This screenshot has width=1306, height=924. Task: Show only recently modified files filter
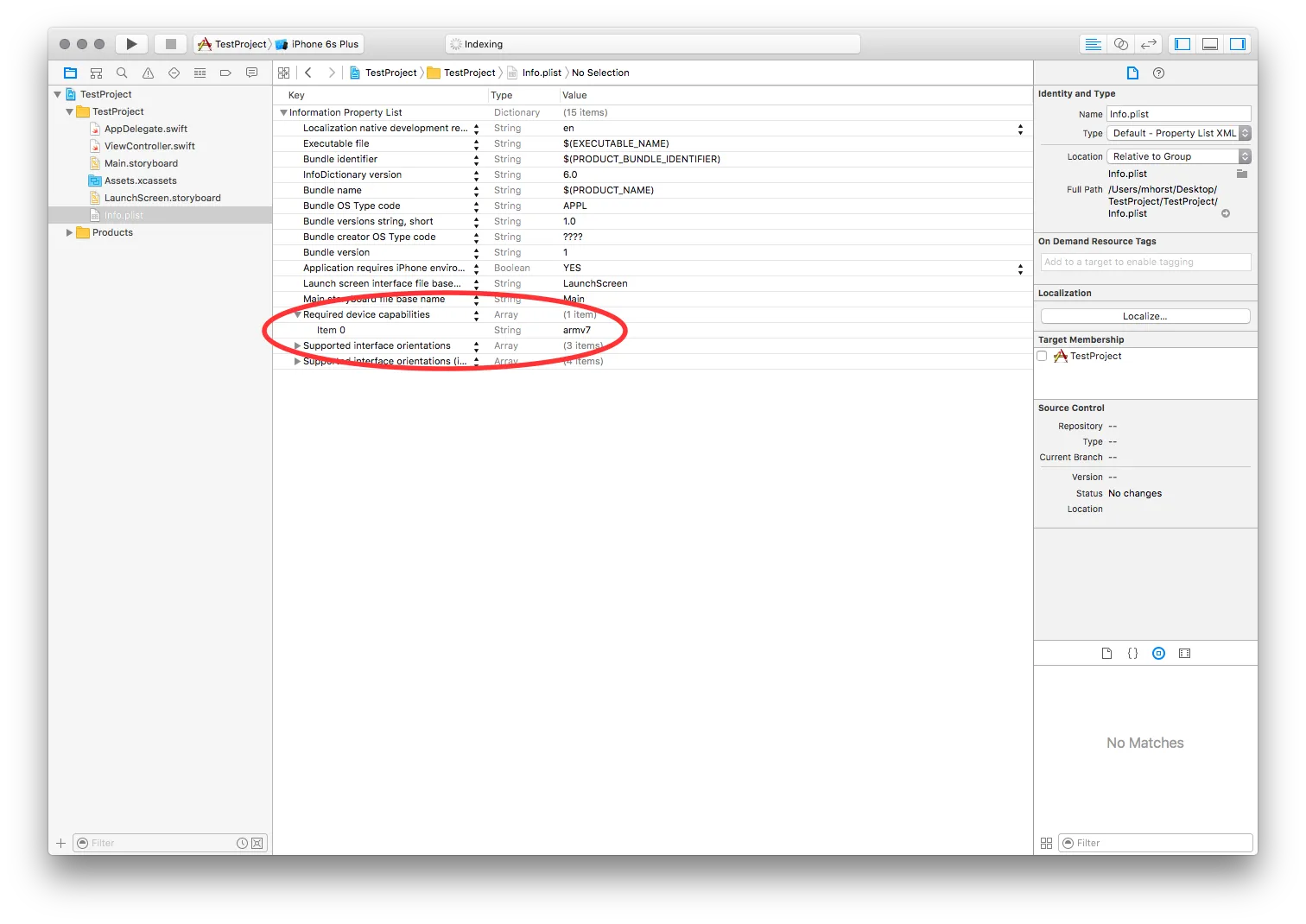pyautogui.click(x=242, y=843)
